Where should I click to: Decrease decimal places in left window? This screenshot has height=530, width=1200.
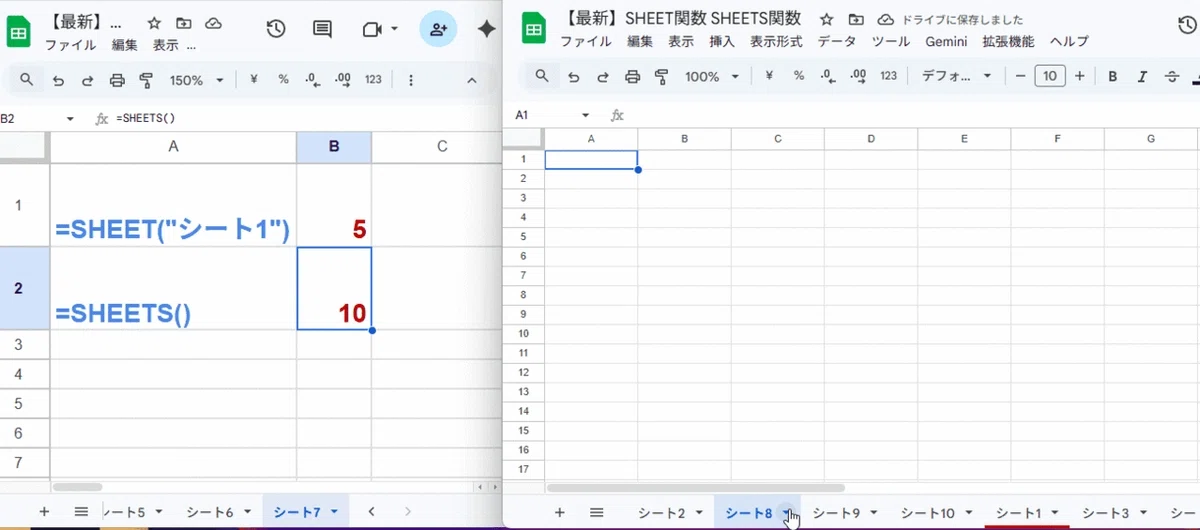pyautogui.click(x=313, y=80)
